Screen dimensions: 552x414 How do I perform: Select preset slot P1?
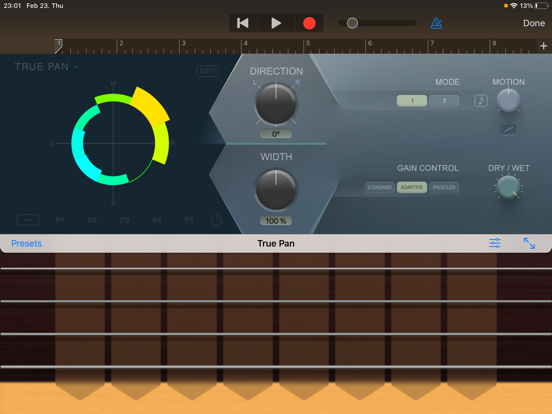60,220
